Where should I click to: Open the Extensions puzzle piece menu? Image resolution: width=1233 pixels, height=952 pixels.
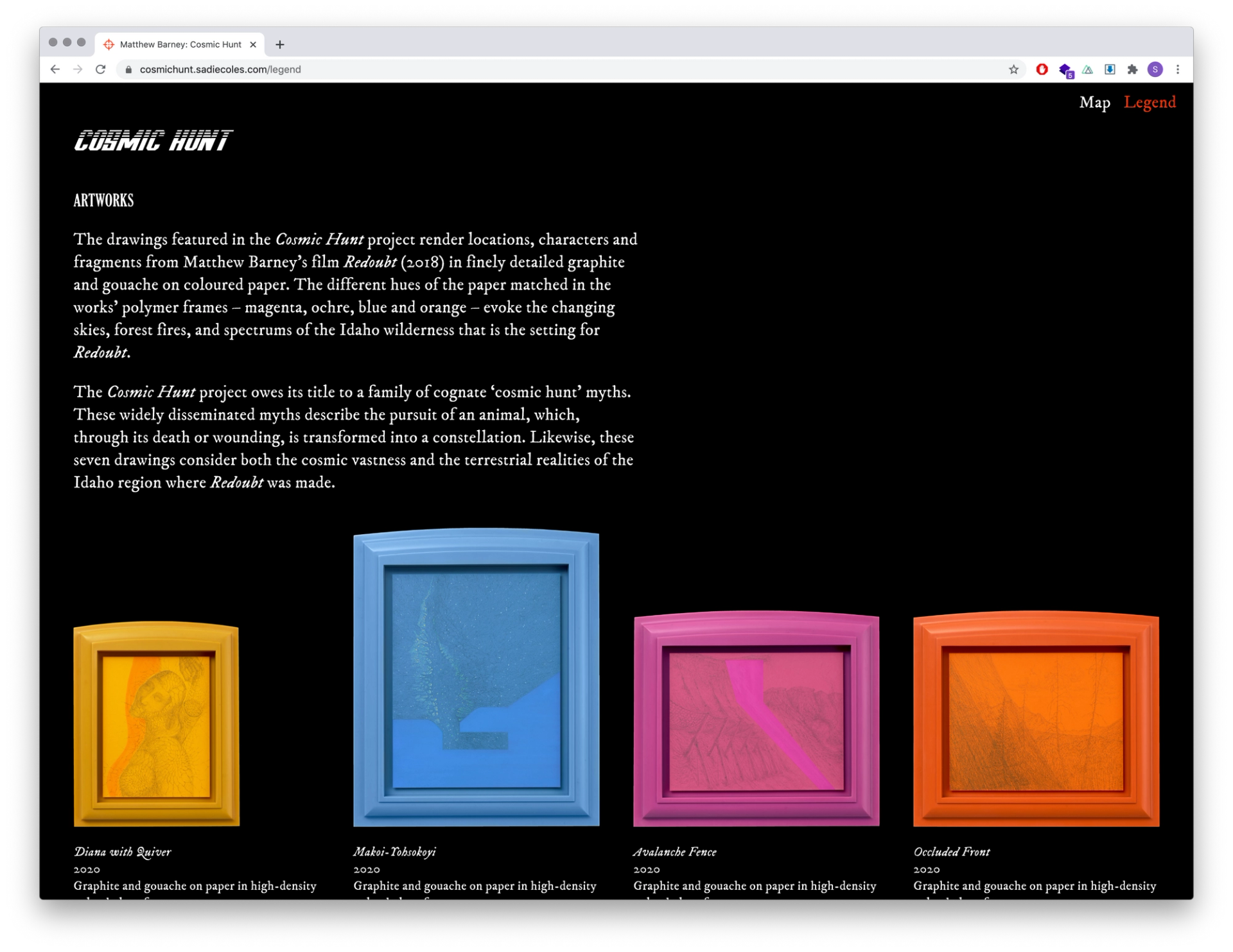tap(1132, 69)
